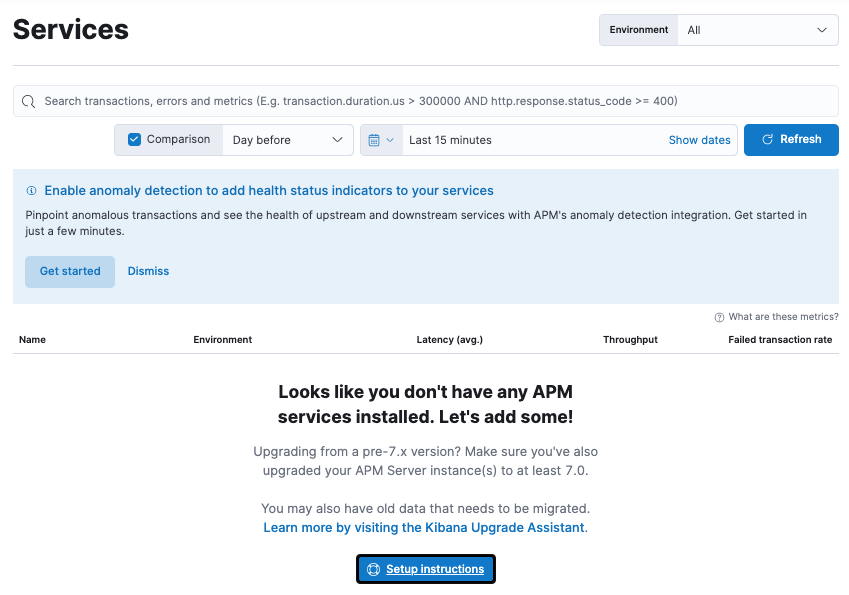The image size is (849, 595).
Task: Open the Environment All dropdown
Action: 757,30
